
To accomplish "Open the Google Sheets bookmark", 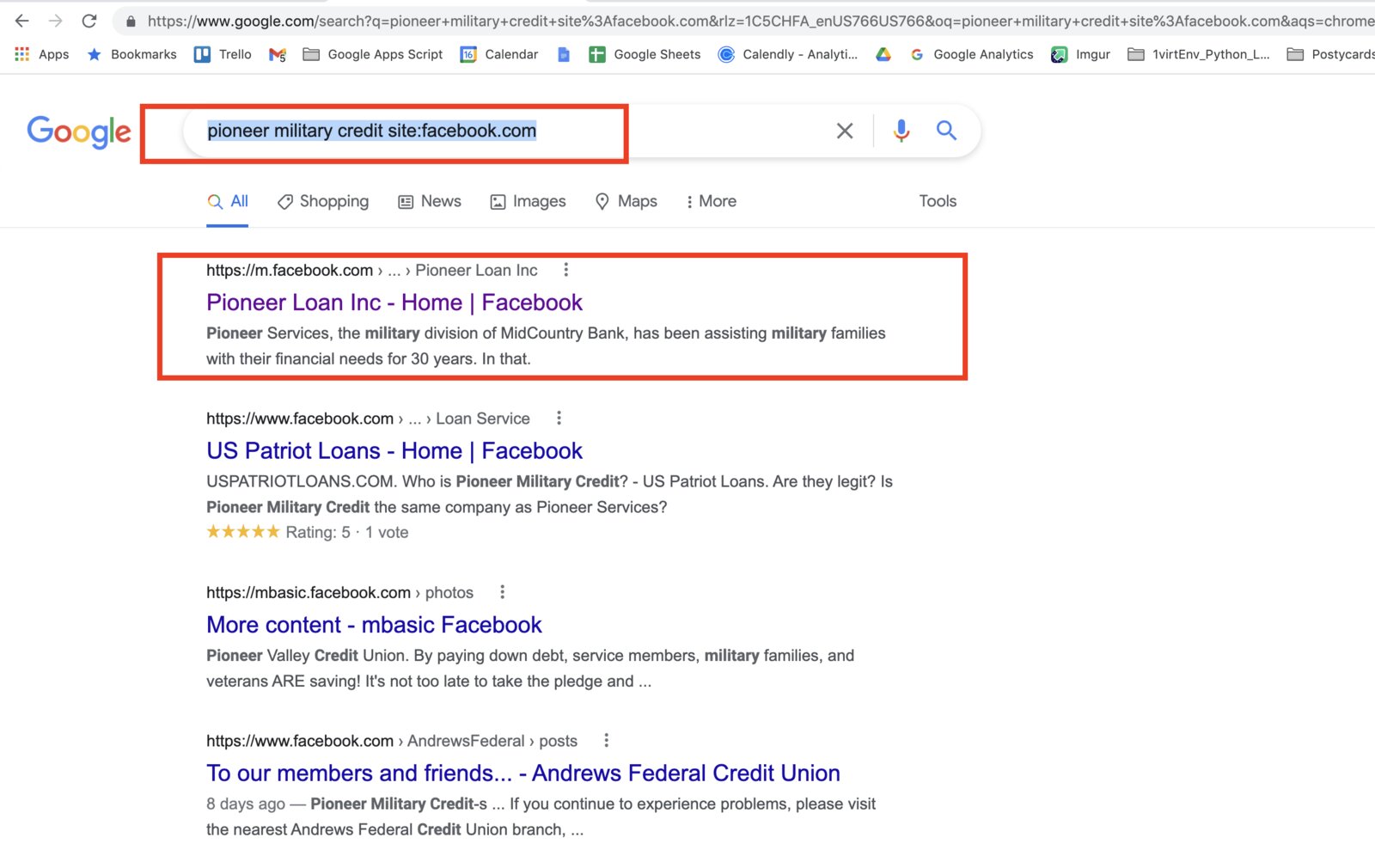I will (645, 54).
